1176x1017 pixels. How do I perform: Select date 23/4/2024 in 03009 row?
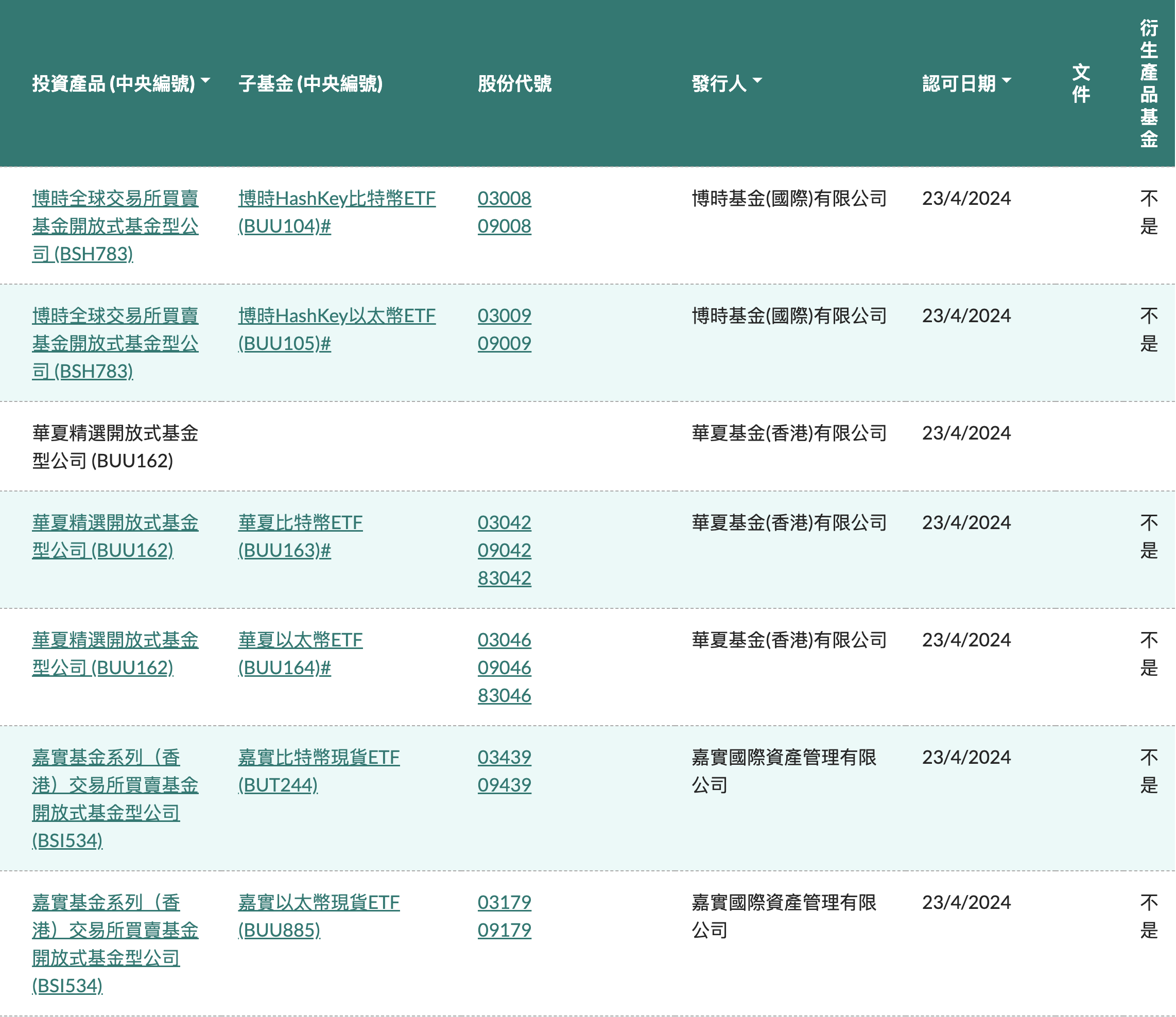tap(966, 316)
